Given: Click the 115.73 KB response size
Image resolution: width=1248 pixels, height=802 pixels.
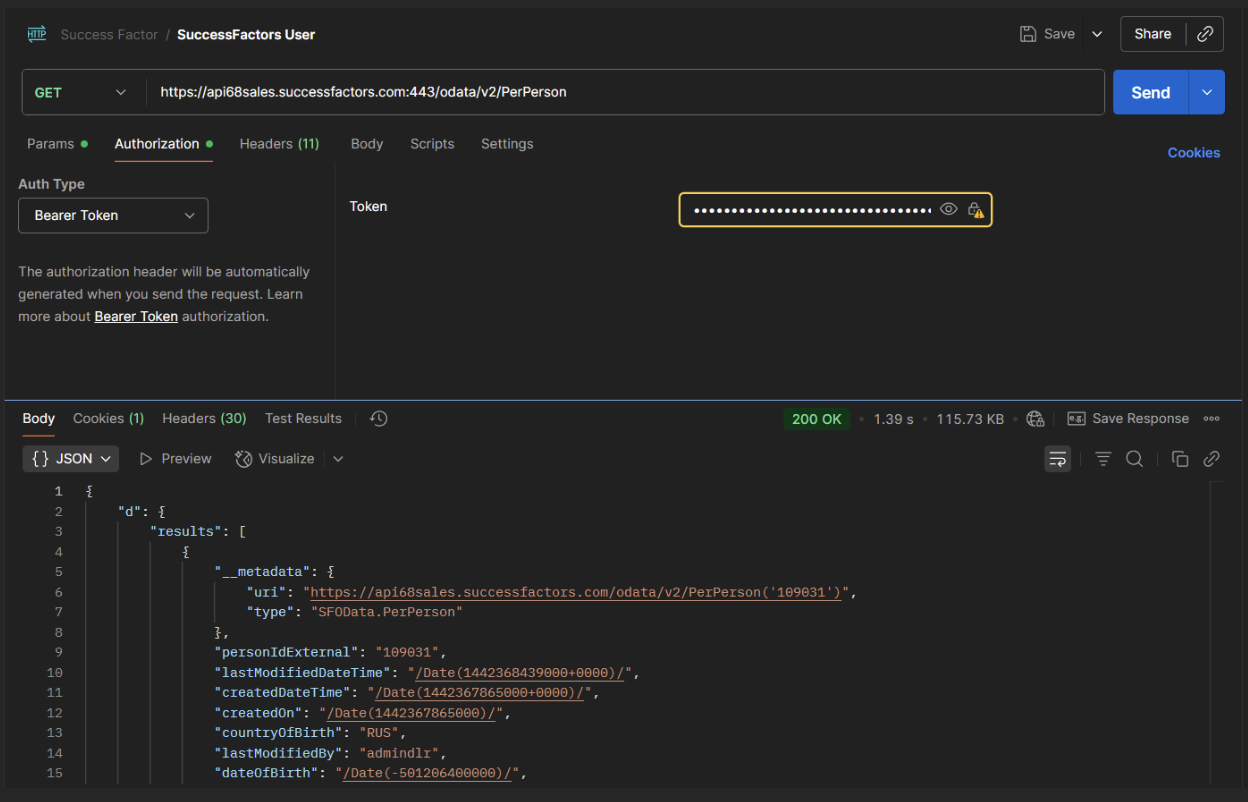Looking at the screenshot, I should pos(970,419).
